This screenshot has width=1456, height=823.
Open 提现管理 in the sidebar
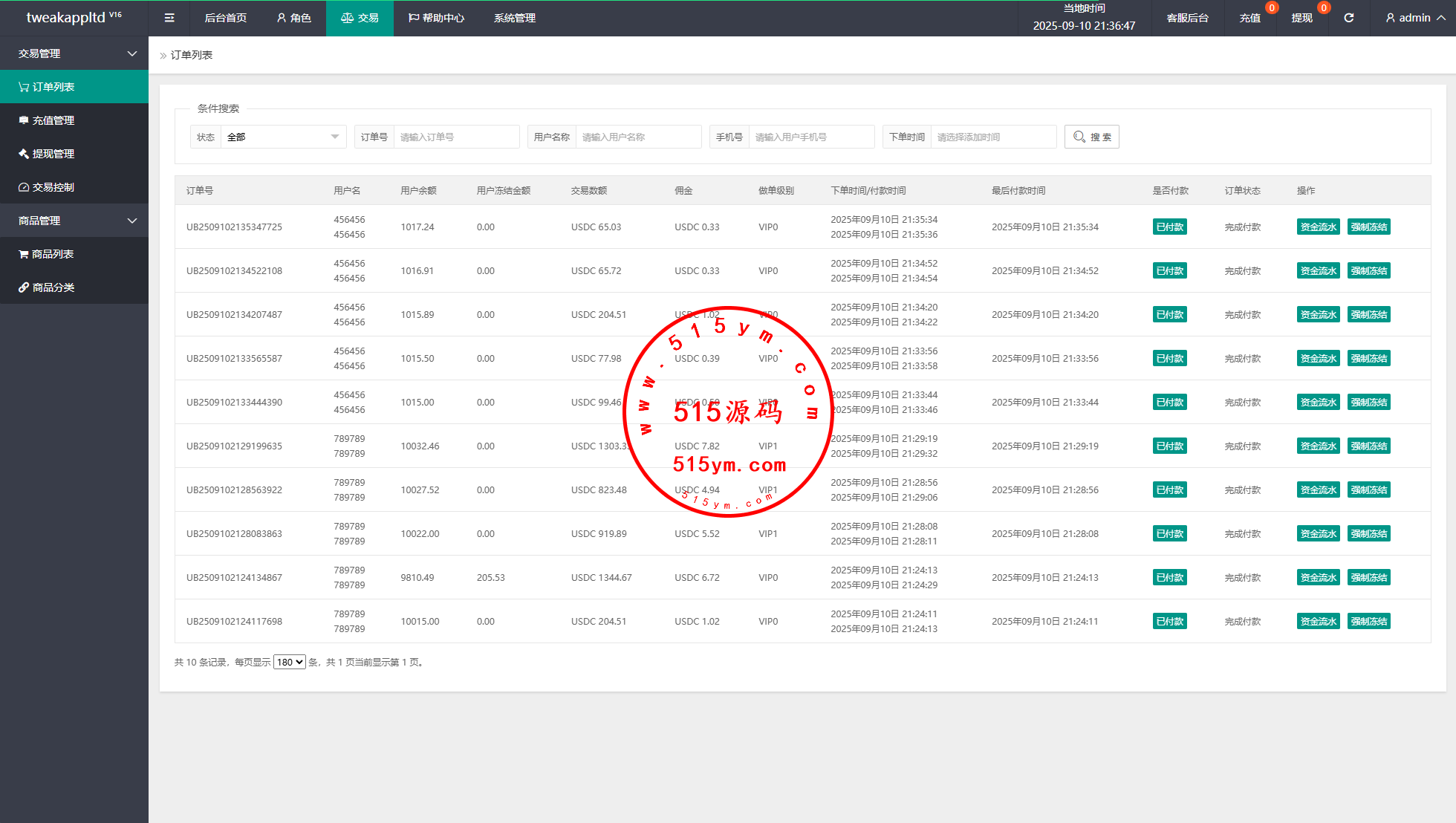pos(53,154)
